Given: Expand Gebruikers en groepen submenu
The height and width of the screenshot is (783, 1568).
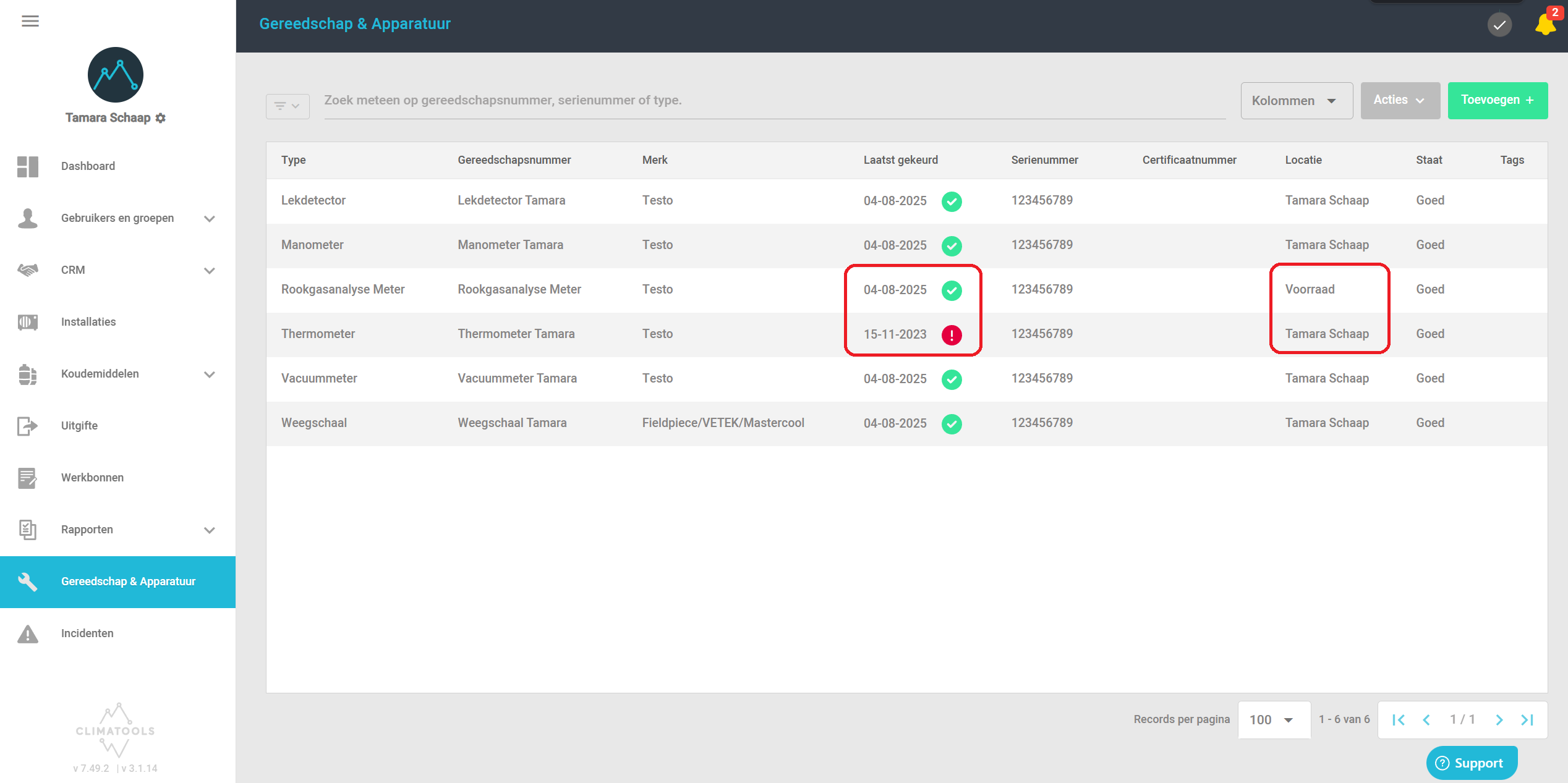Looking at the screenshot, I should 209,219.
